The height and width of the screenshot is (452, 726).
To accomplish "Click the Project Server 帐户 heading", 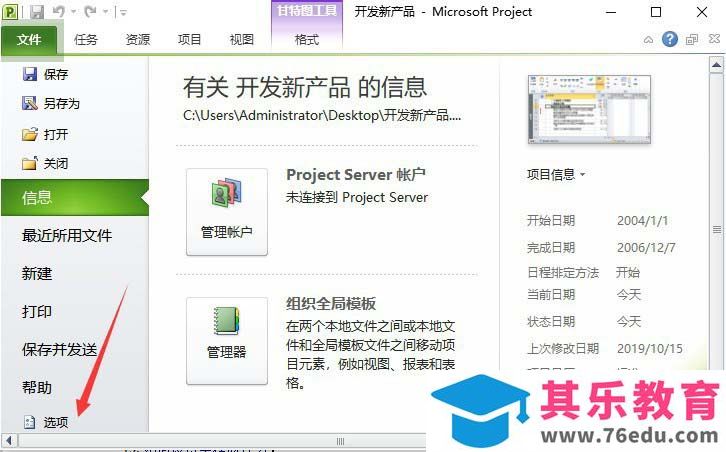I will point(356,175).
